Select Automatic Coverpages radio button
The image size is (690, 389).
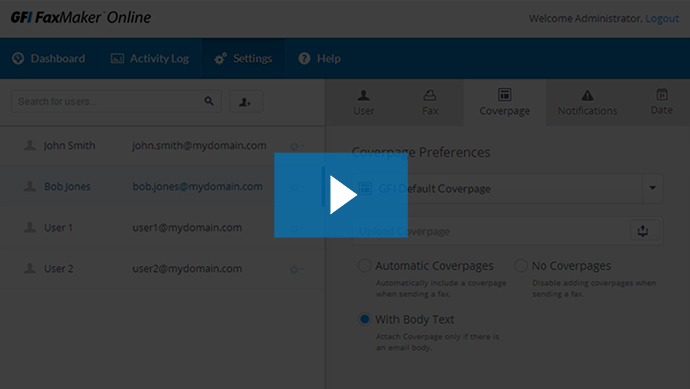364,265
